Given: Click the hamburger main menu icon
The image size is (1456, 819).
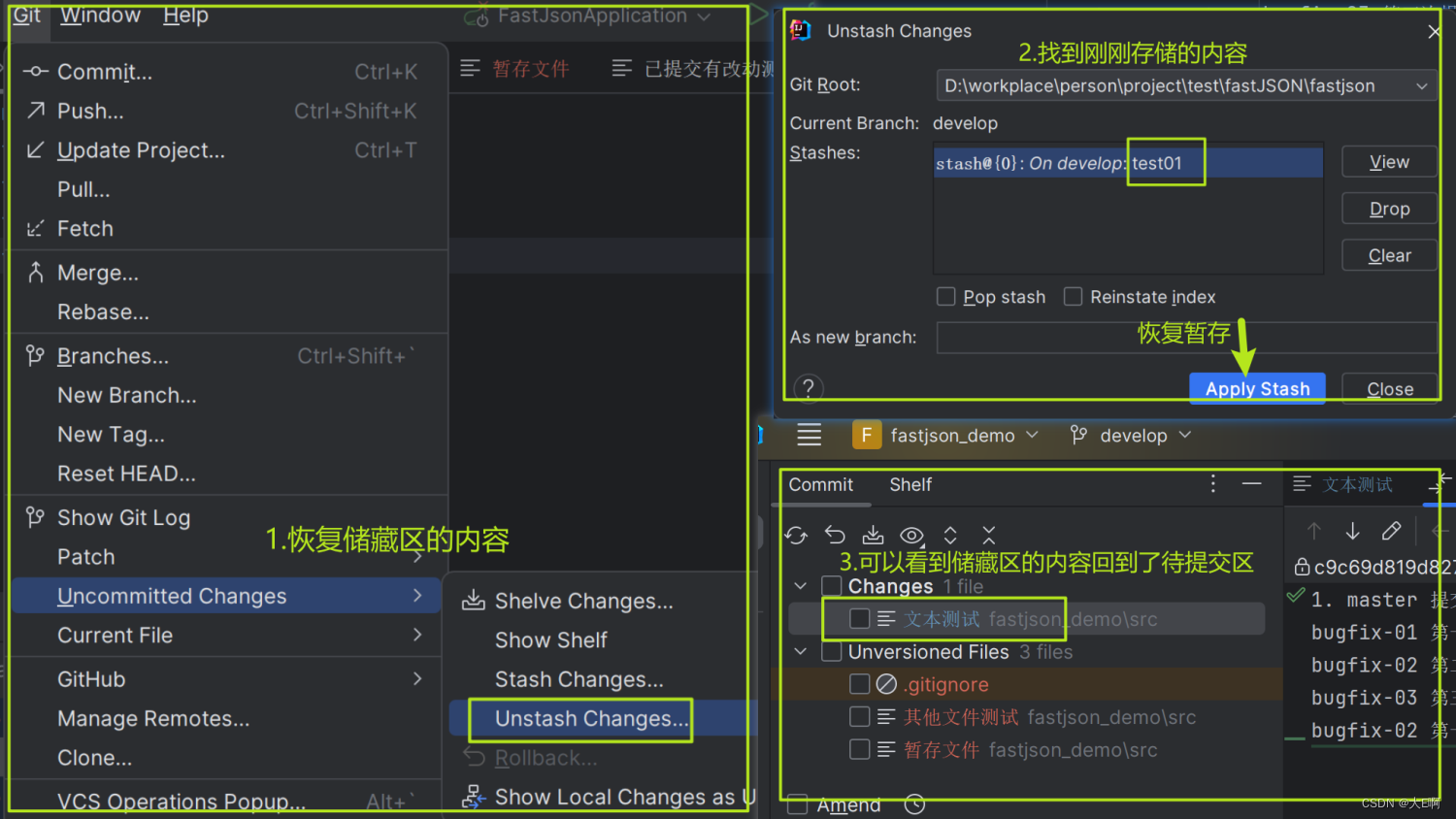Looking at the screenshot, I should coord(809,435).
